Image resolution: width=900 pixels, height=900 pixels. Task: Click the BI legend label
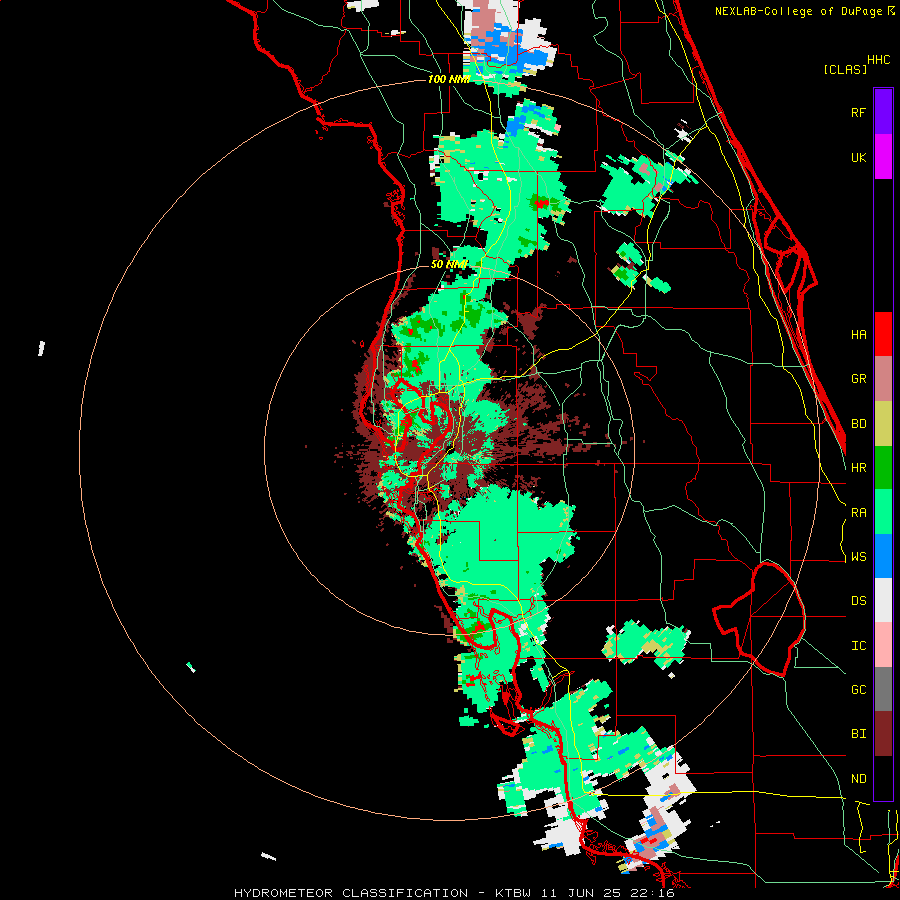(858, 734)
